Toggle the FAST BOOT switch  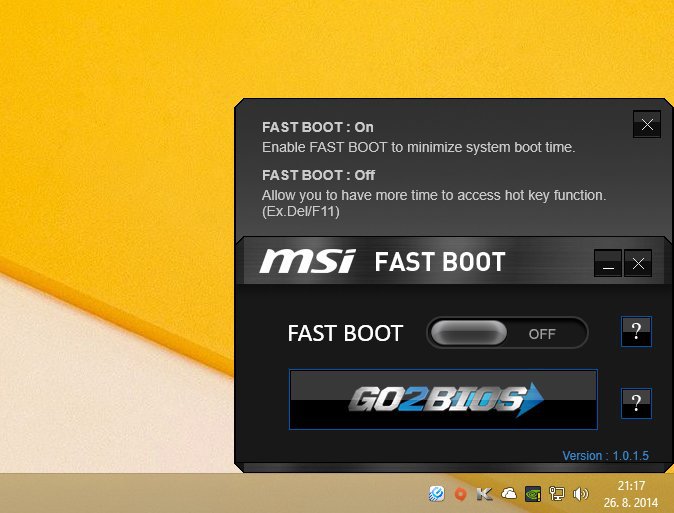pyautogui.click(x=507, y=333)
